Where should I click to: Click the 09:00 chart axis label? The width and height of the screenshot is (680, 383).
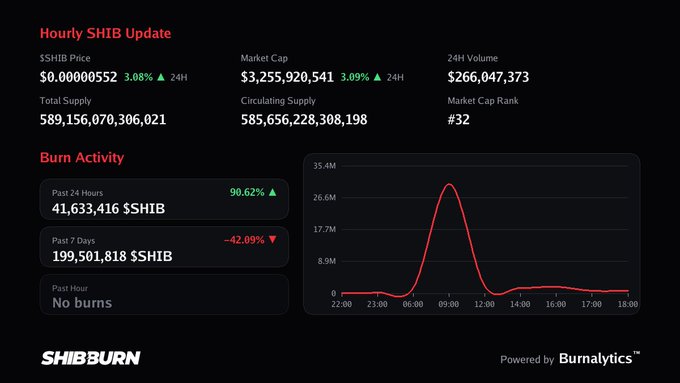(448, 304)
